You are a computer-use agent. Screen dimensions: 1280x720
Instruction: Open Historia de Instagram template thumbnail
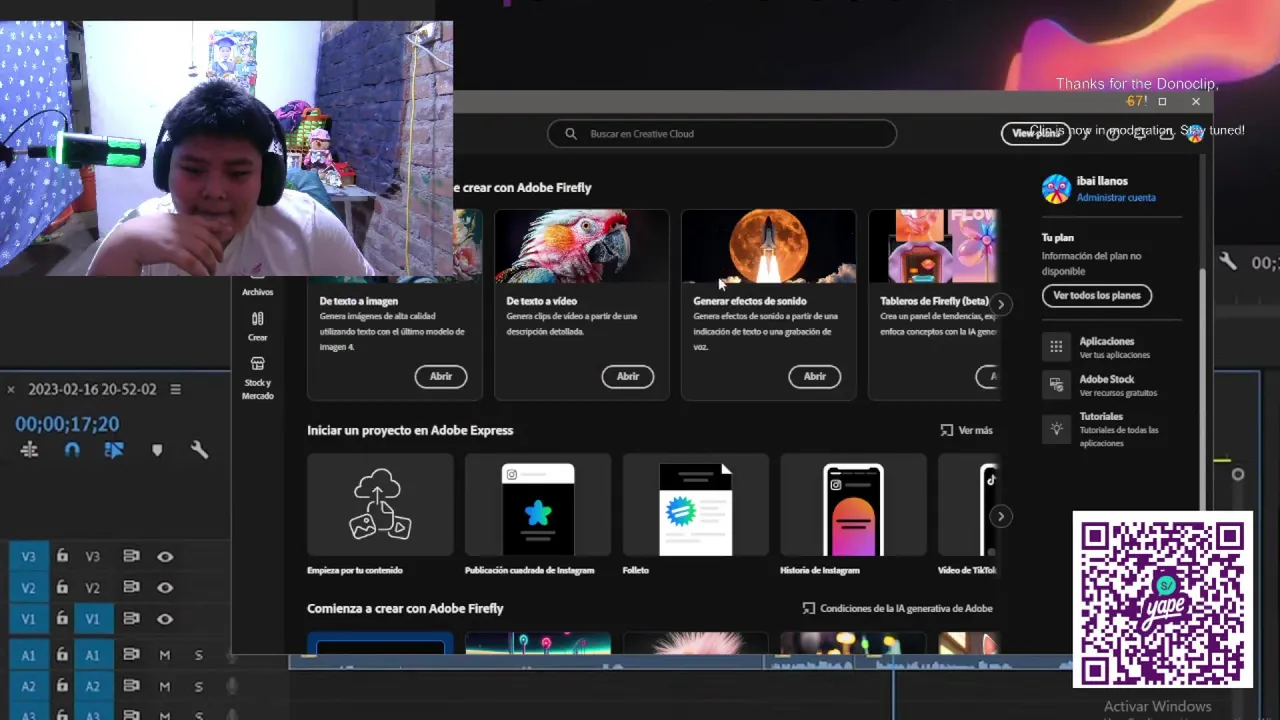pyautogui.click(x=853, y=504)
